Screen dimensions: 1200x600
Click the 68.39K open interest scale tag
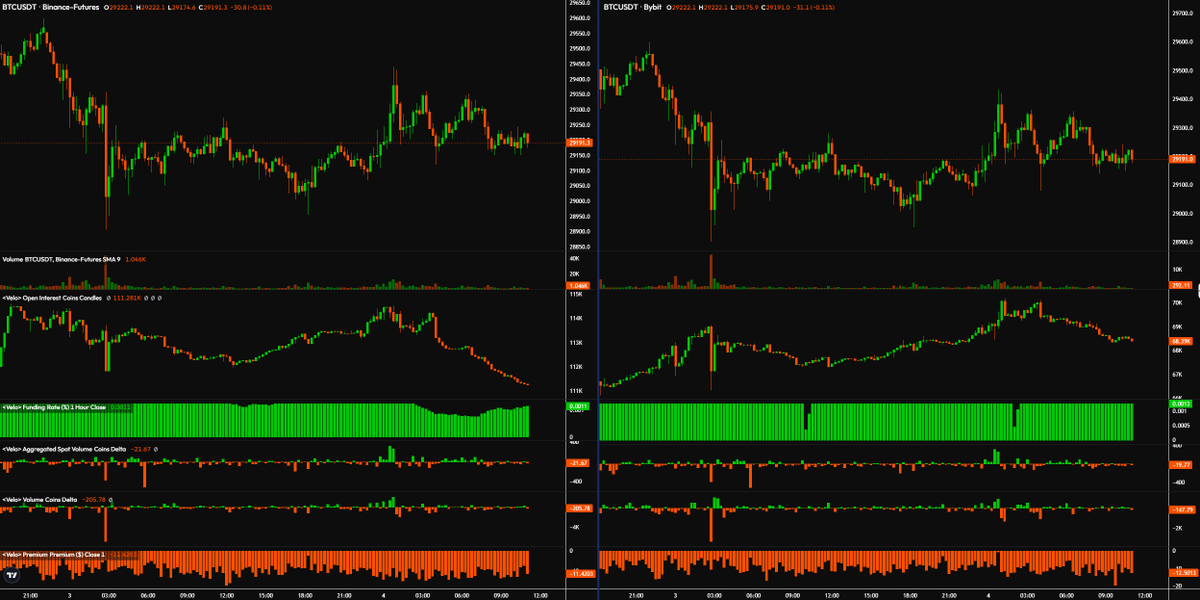[x=1183, y=340]
